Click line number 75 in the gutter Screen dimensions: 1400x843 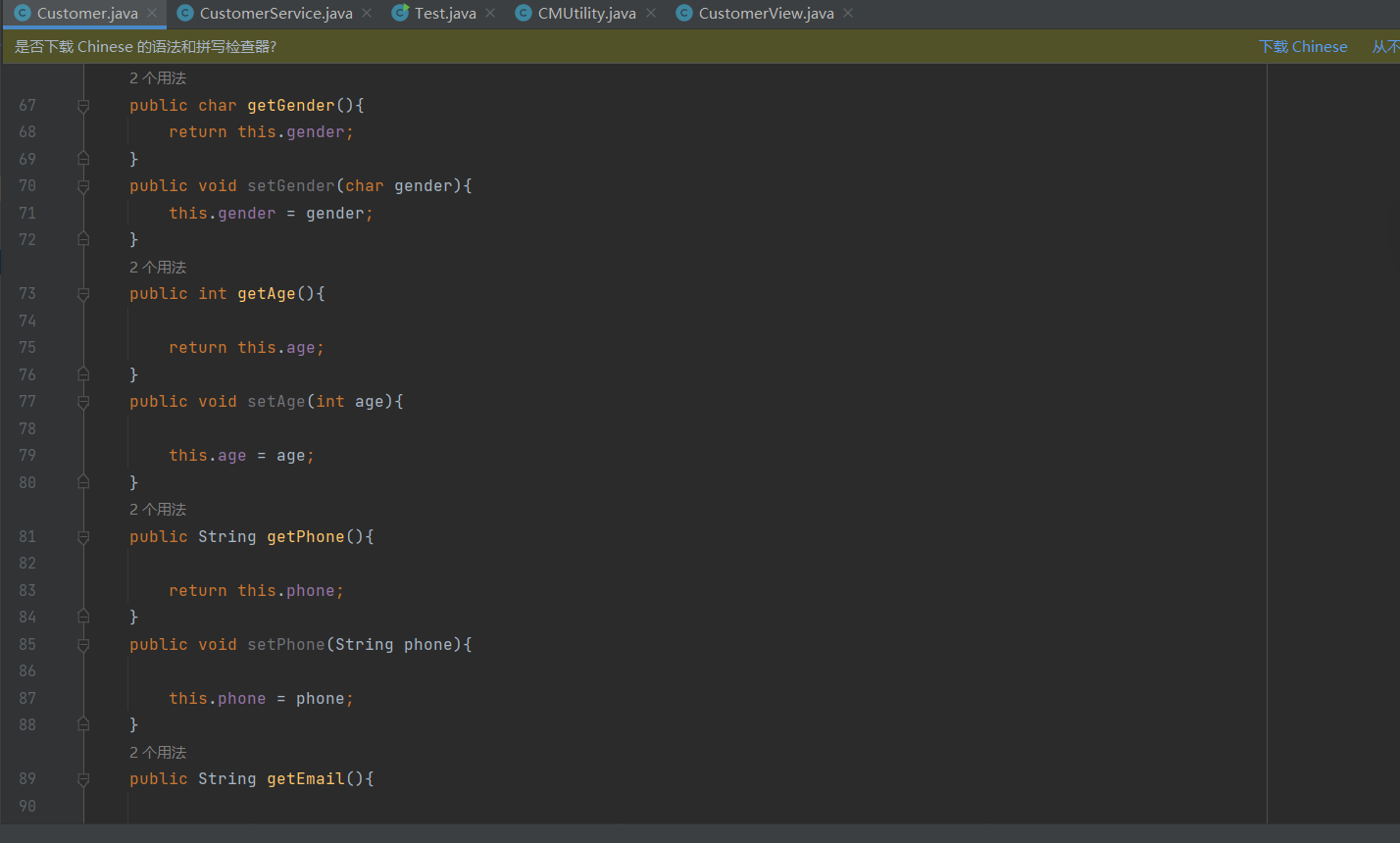point(27,348)
